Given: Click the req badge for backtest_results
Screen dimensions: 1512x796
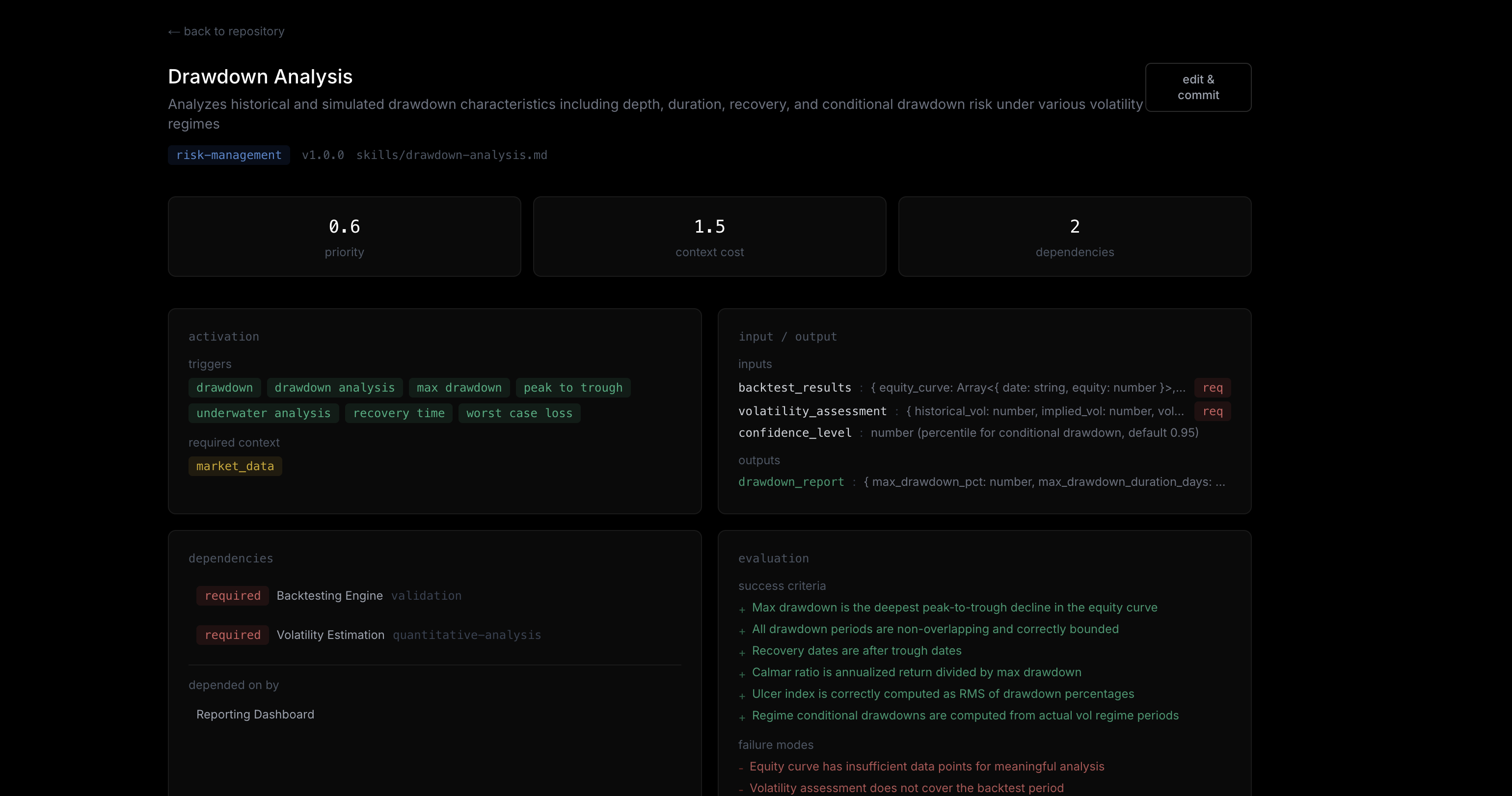Looking at the screenshot, I should pos(1212,388).
